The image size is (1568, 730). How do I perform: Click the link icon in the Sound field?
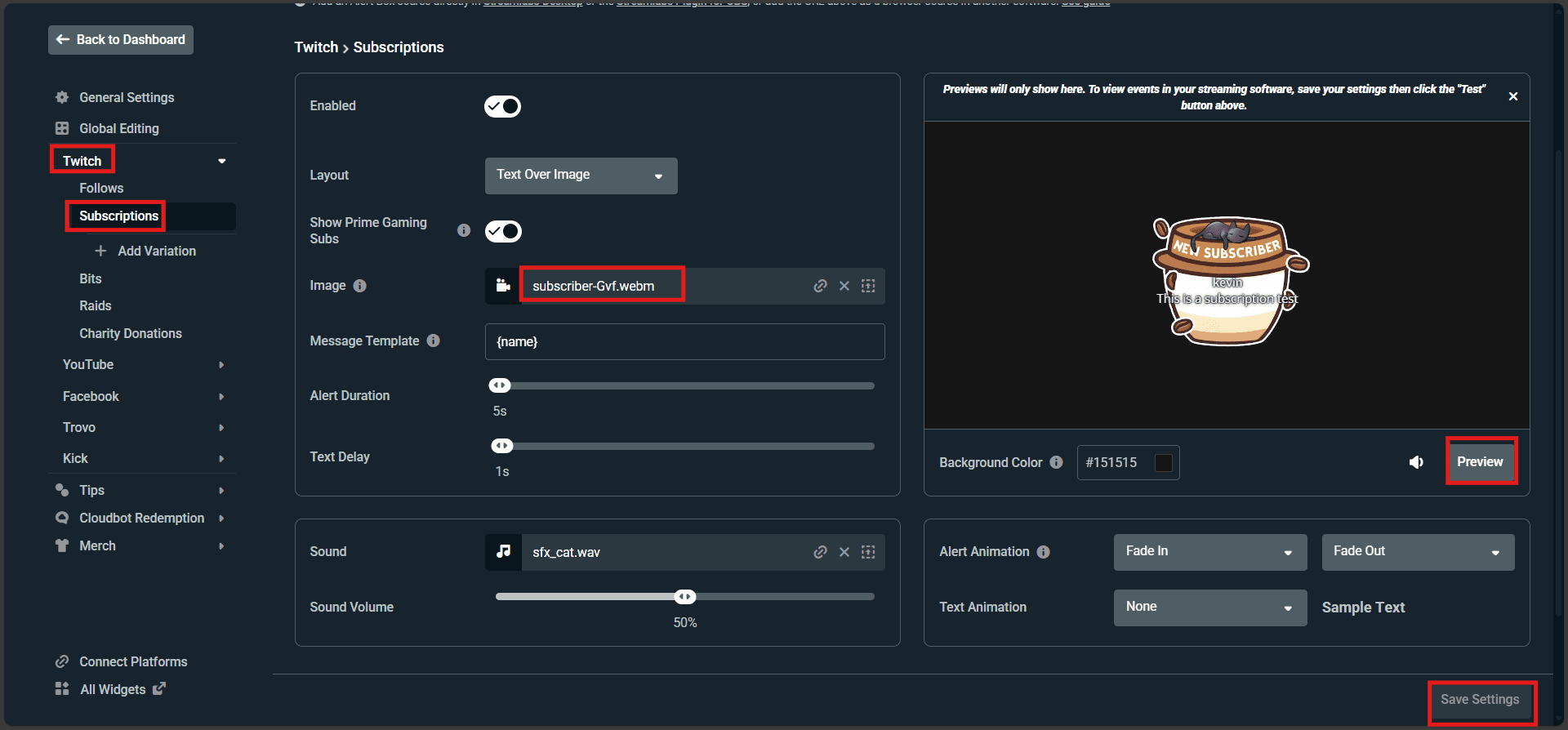coord(821,552)
